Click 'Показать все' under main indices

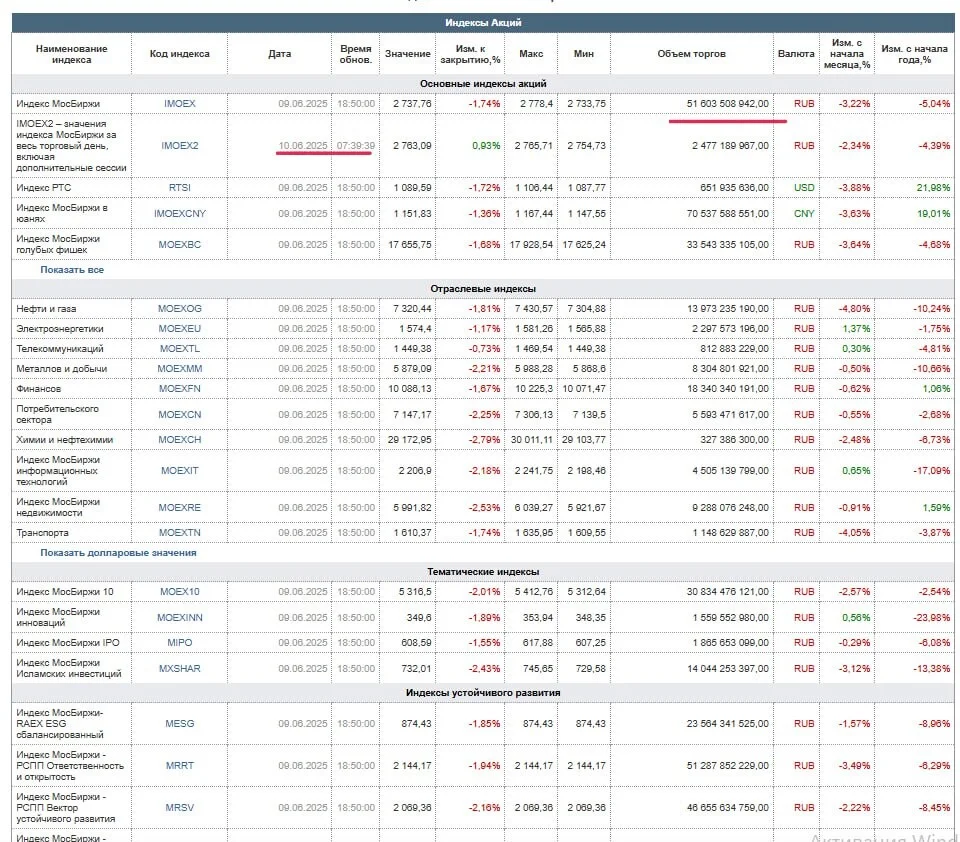[72, 269]
